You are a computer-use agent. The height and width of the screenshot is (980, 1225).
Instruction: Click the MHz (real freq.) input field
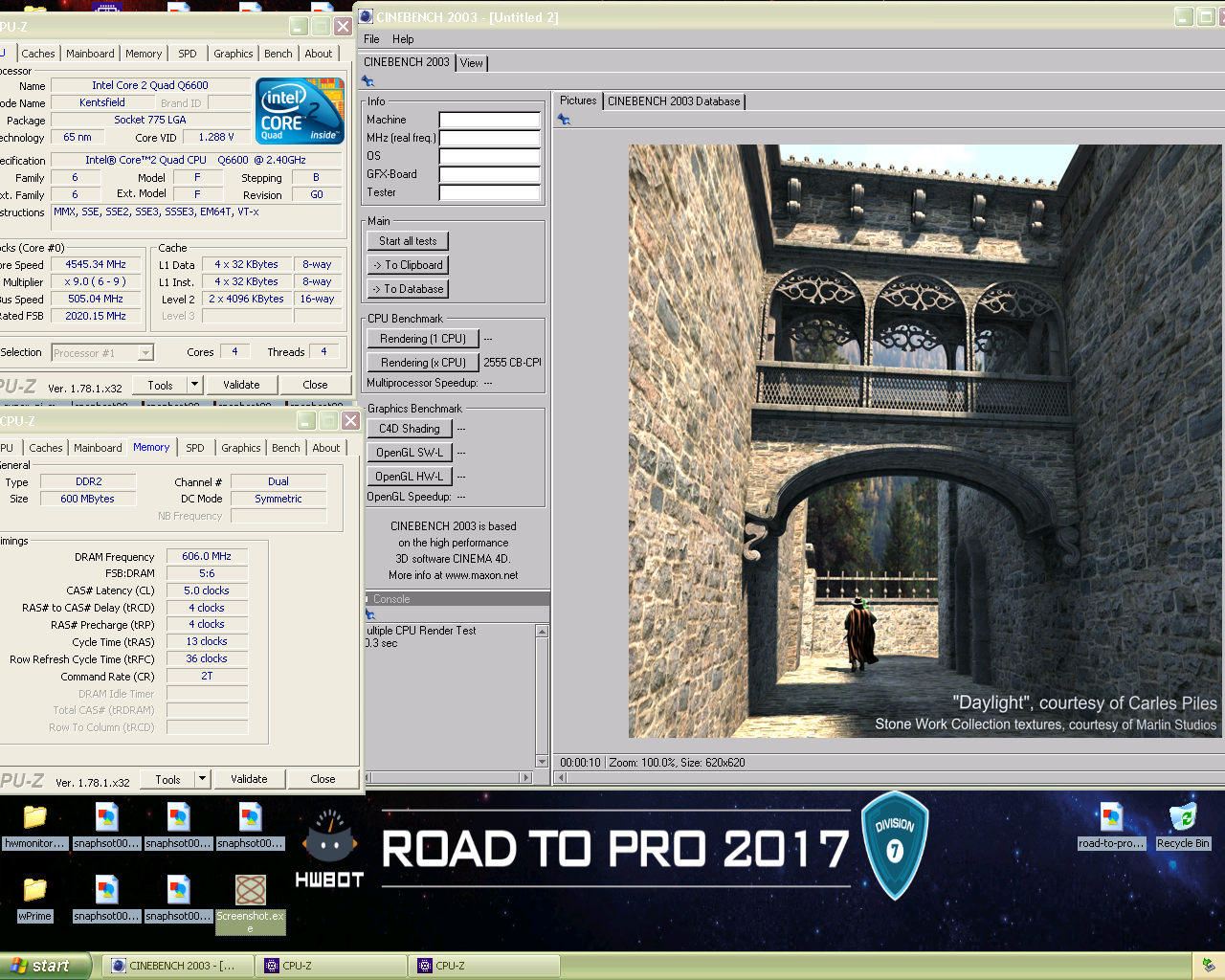pos(490,138)
